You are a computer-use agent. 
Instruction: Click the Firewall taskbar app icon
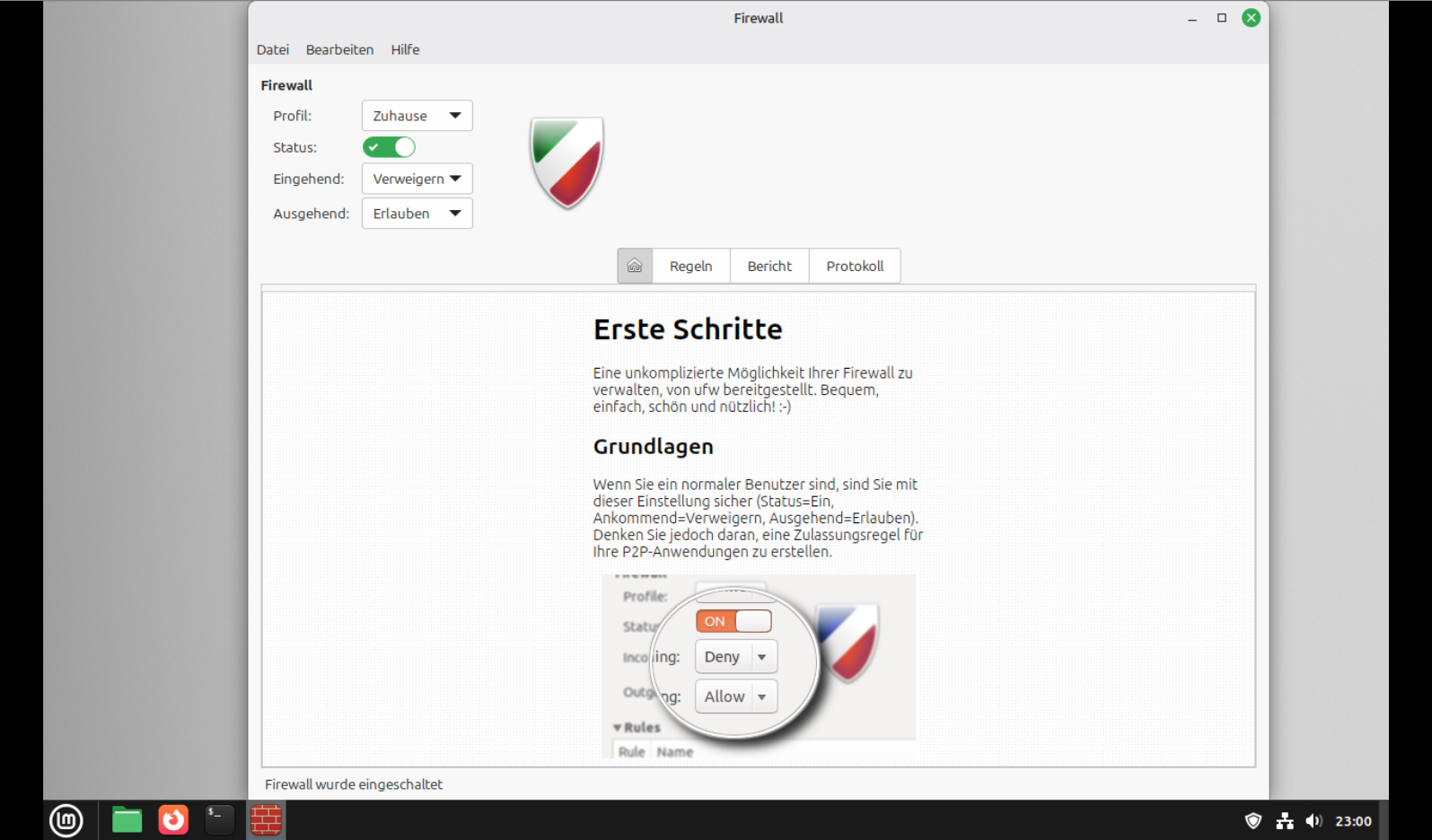pyautogui.click(x=266, y=820)
